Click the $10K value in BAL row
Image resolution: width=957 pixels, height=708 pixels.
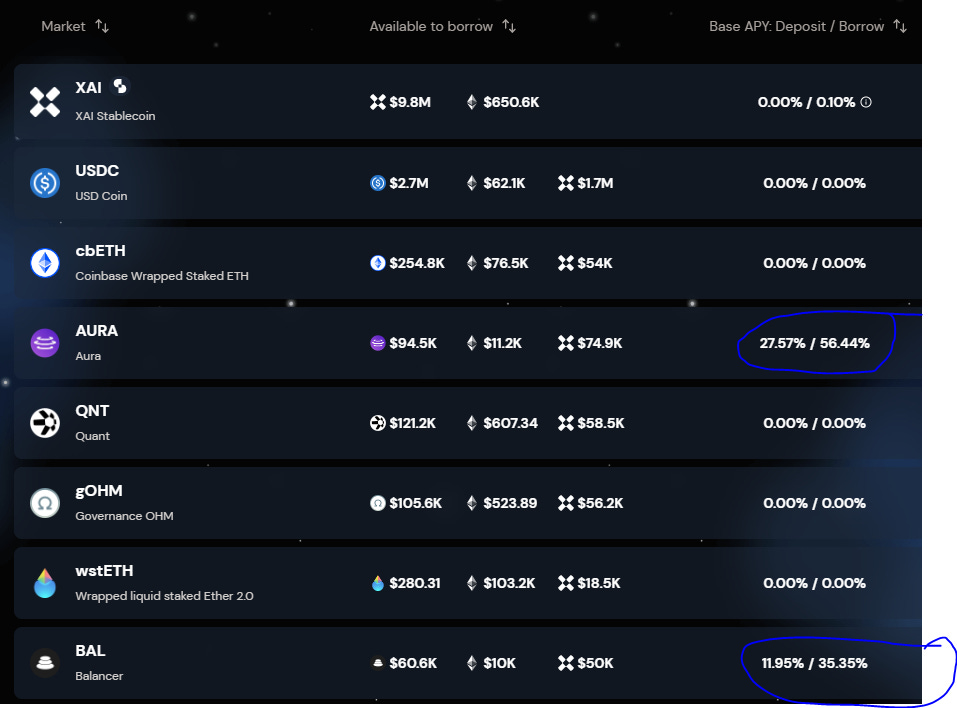[499, 663]
